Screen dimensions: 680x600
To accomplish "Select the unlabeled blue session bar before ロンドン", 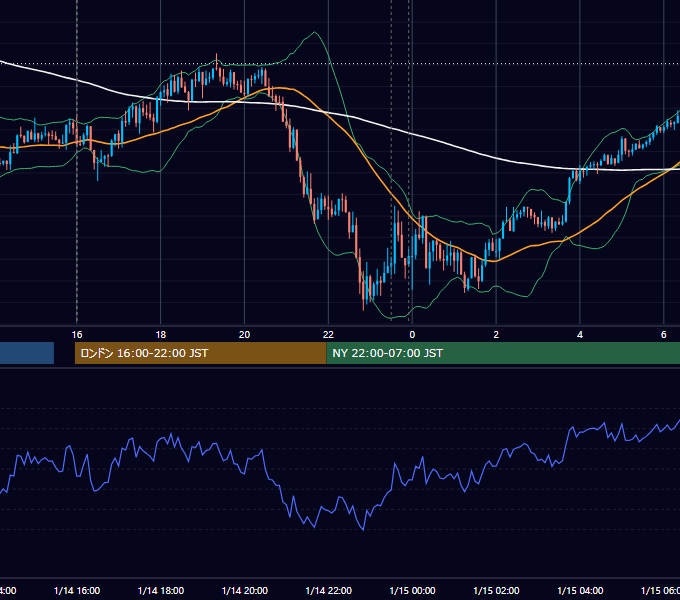I will (27, 353).
